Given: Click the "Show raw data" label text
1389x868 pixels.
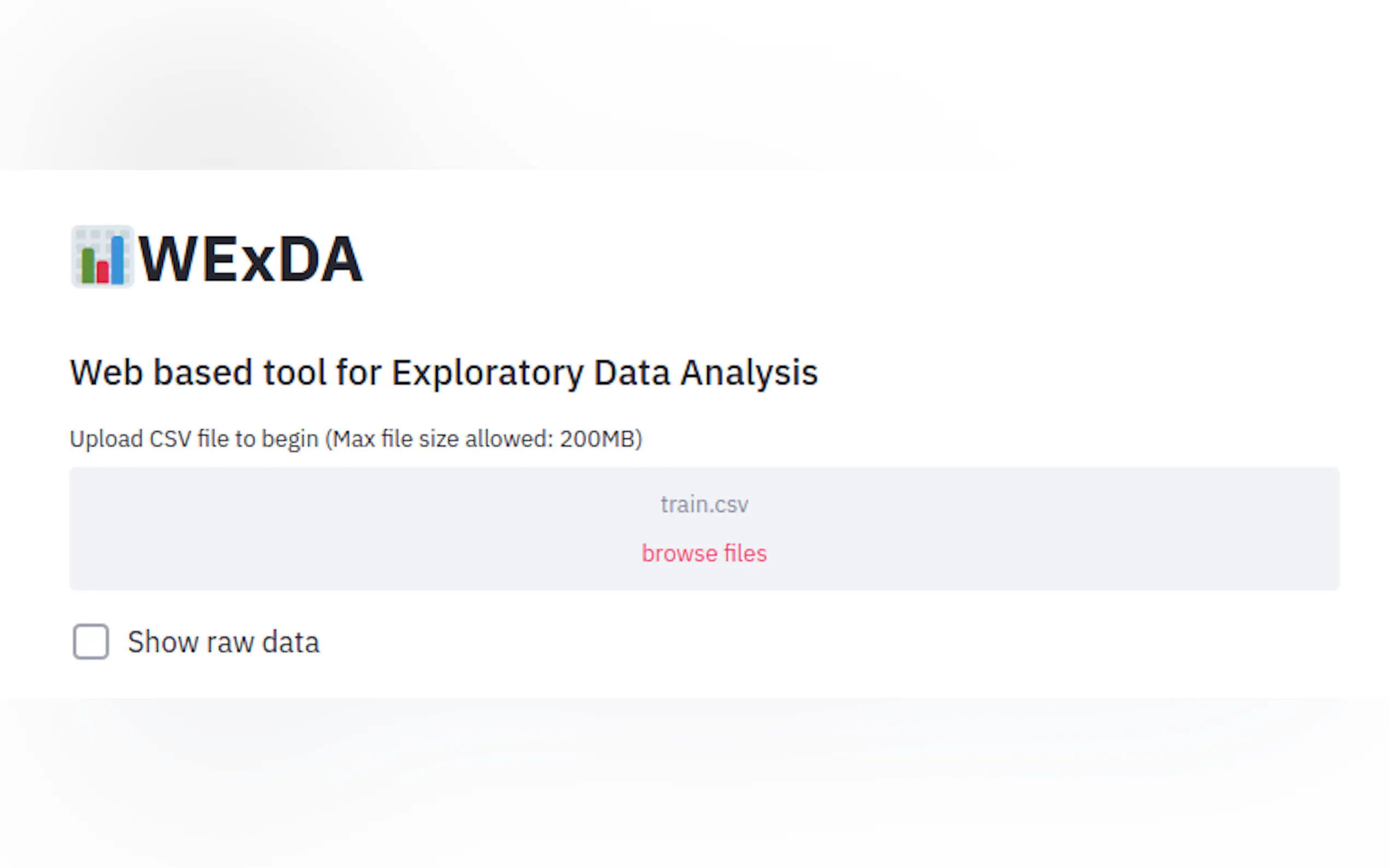Looking at the screenshot, I should click(x=223, y=642).
